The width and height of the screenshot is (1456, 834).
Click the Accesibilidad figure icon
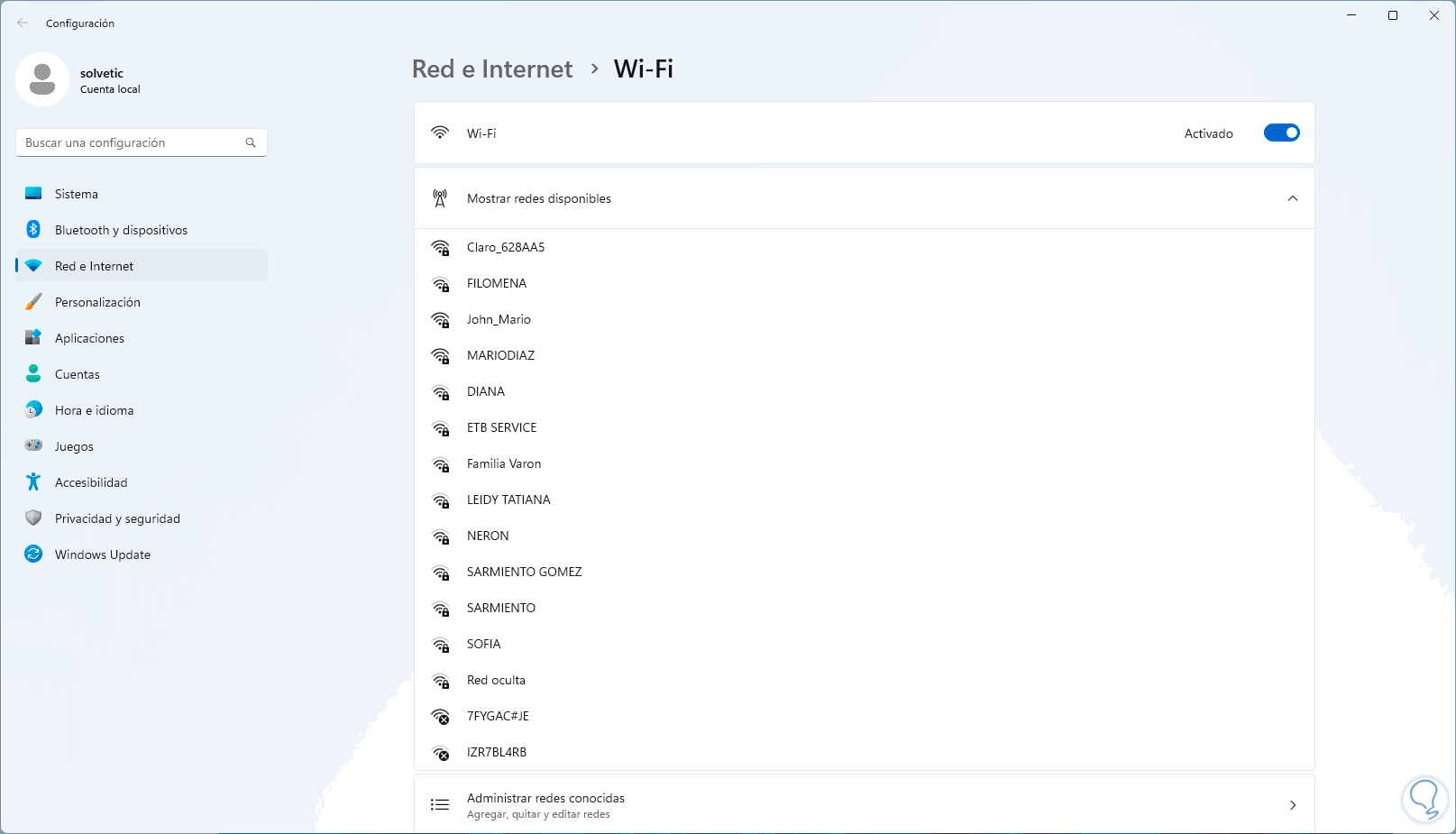[x=33, y=482]
